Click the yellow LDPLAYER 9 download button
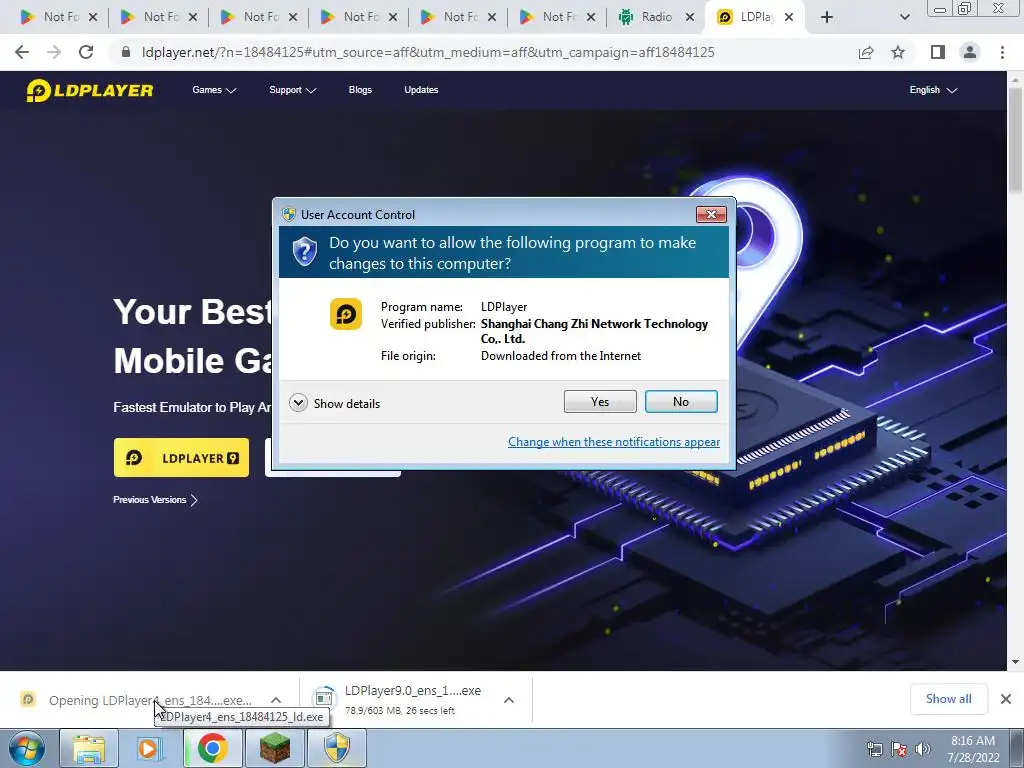This screenshot has width=1024, height=768. click(181, 458)
